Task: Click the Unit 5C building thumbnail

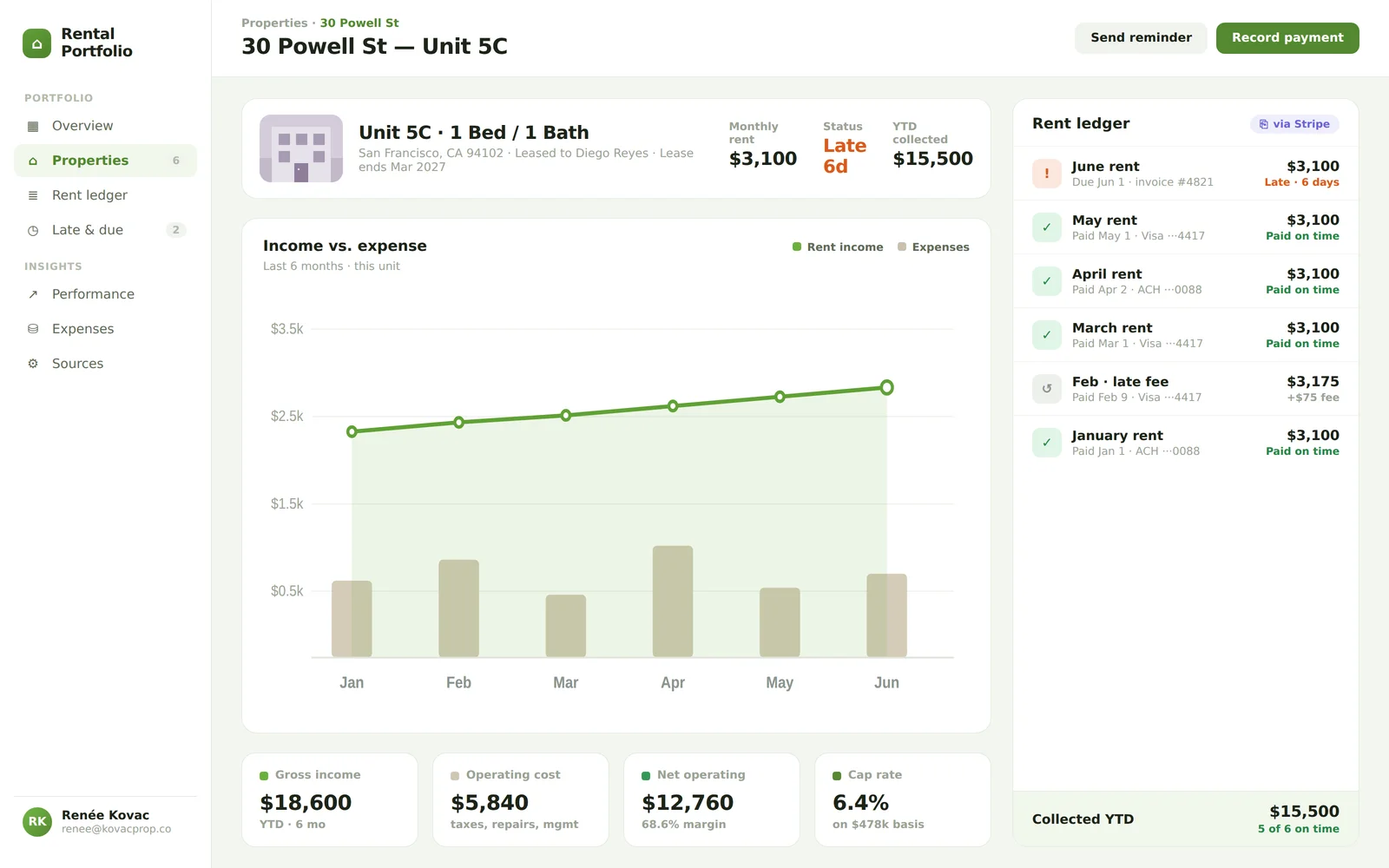Action: tap(301, 148)
